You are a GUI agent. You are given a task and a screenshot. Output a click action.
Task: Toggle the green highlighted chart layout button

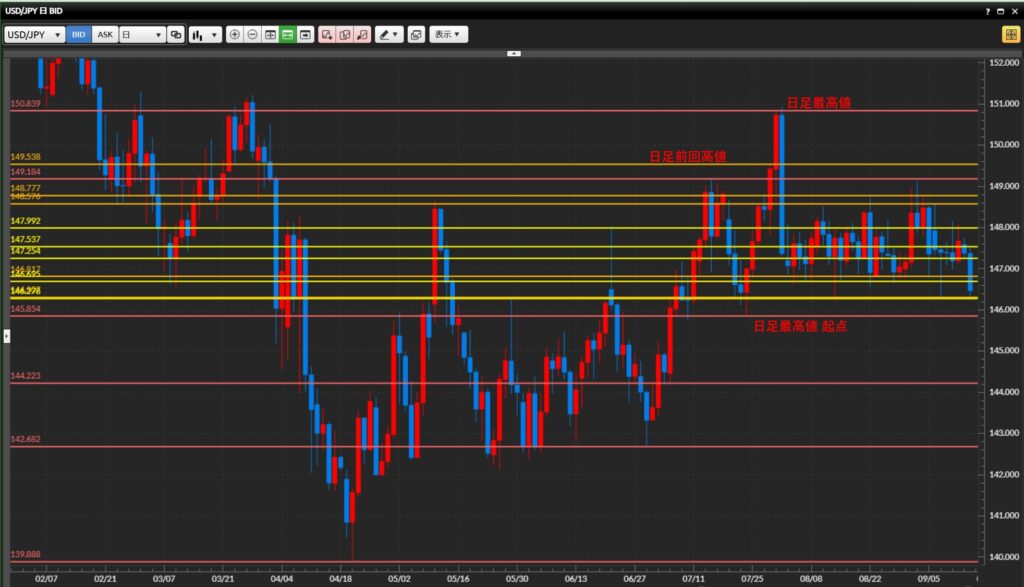[288, 35]
